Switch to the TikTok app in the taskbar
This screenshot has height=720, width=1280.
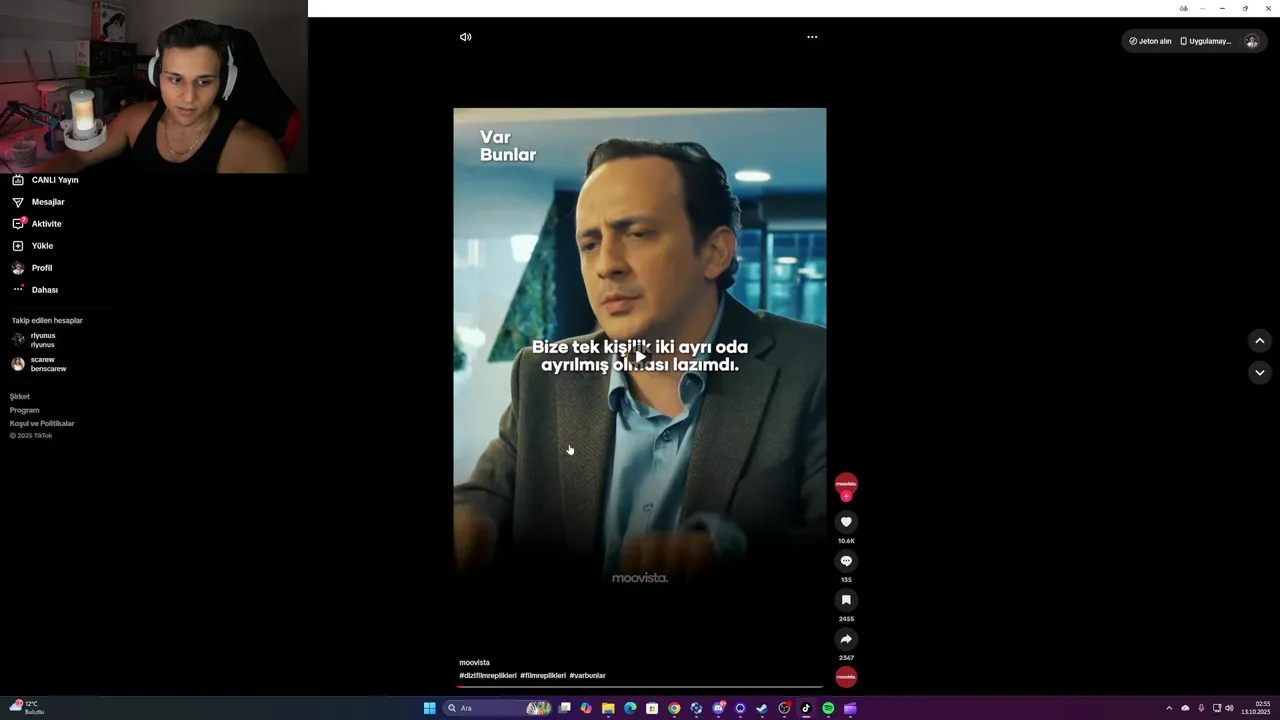(806, 708)
